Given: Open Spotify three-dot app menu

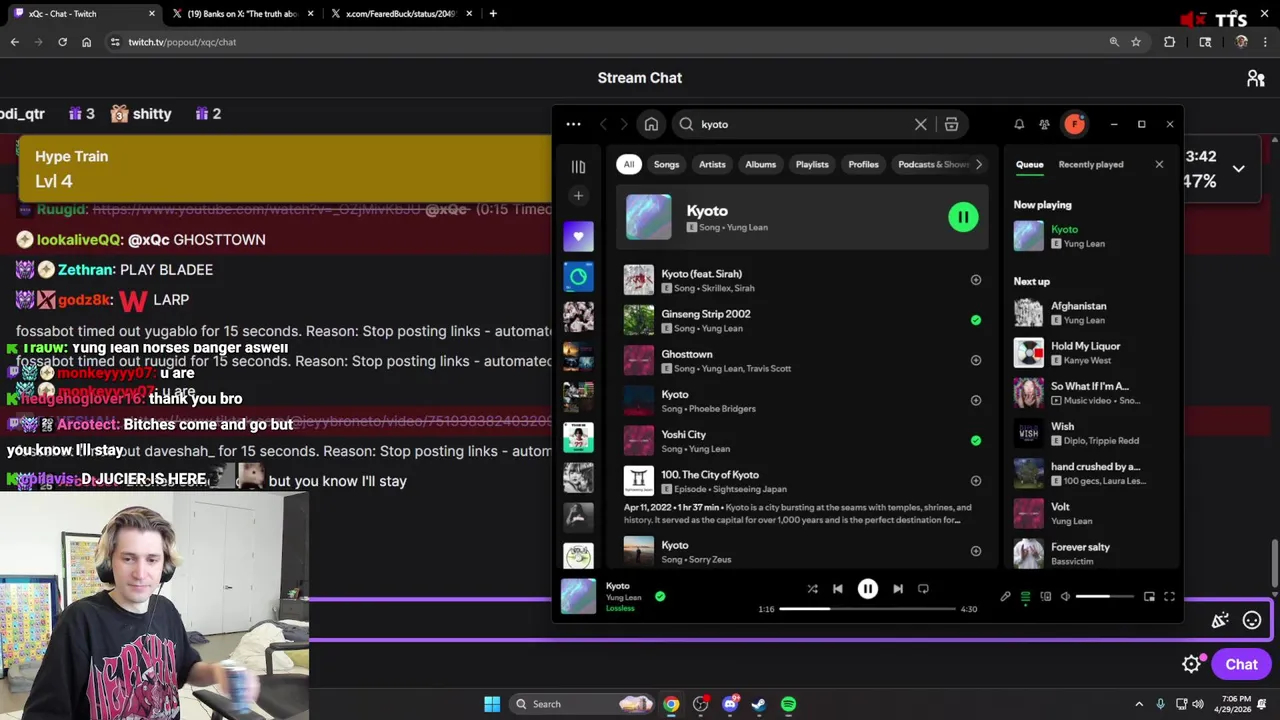Looking at the screenshot, I should [573, 124].
